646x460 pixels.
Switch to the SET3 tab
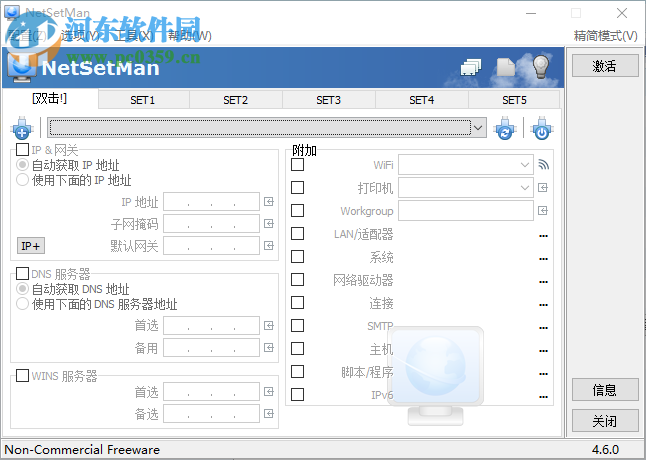coord(329,100)
